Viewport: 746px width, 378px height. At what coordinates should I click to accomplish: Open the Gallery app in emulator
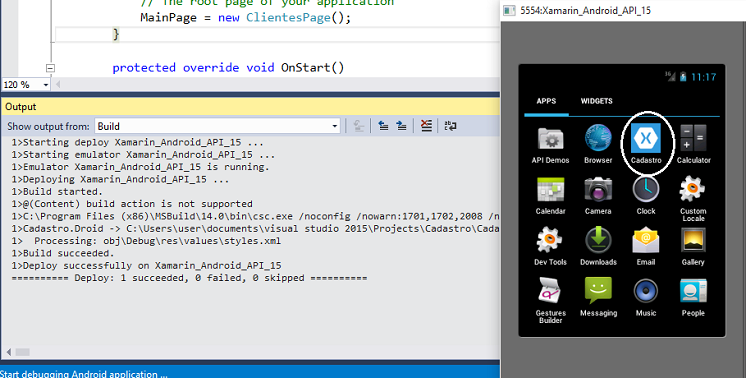tap(693, 246)
